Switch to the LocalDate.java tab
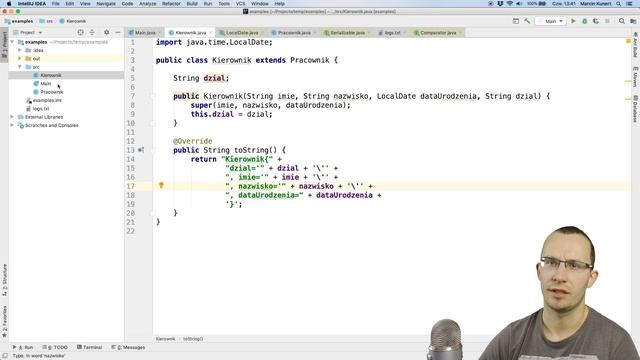The image size is (640, 360). point(242,33)
